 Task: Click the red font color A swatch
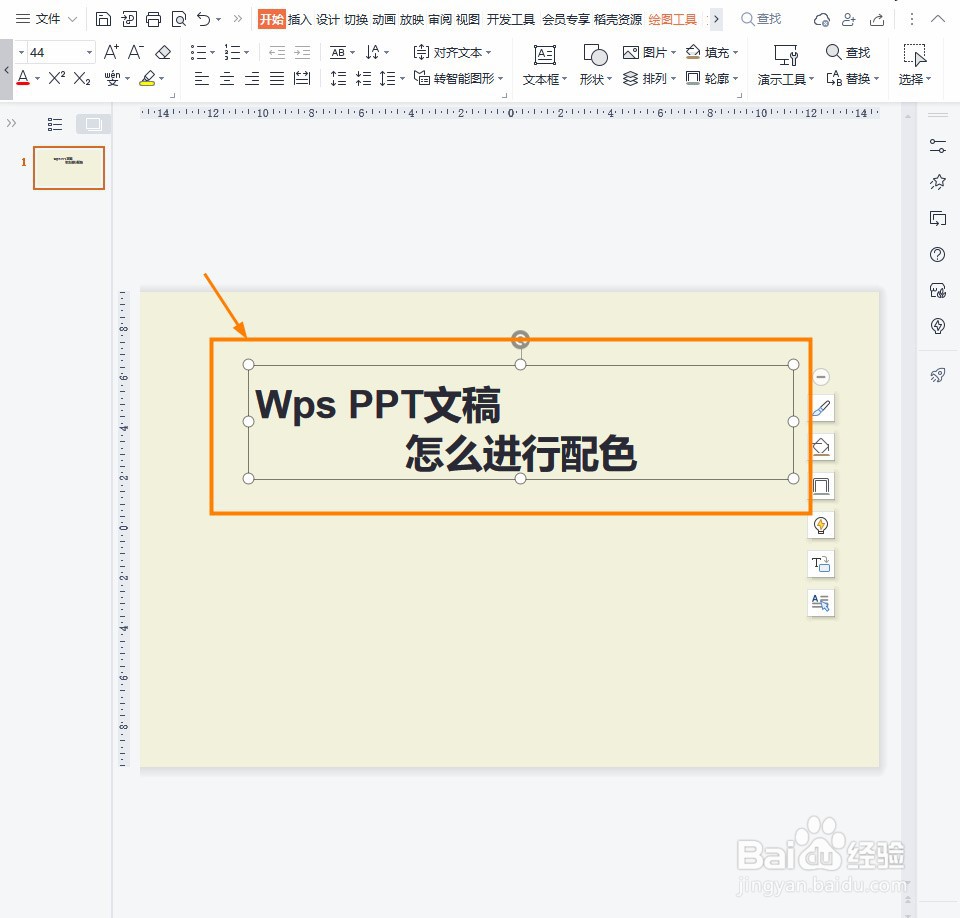click(x=23, y=78)
